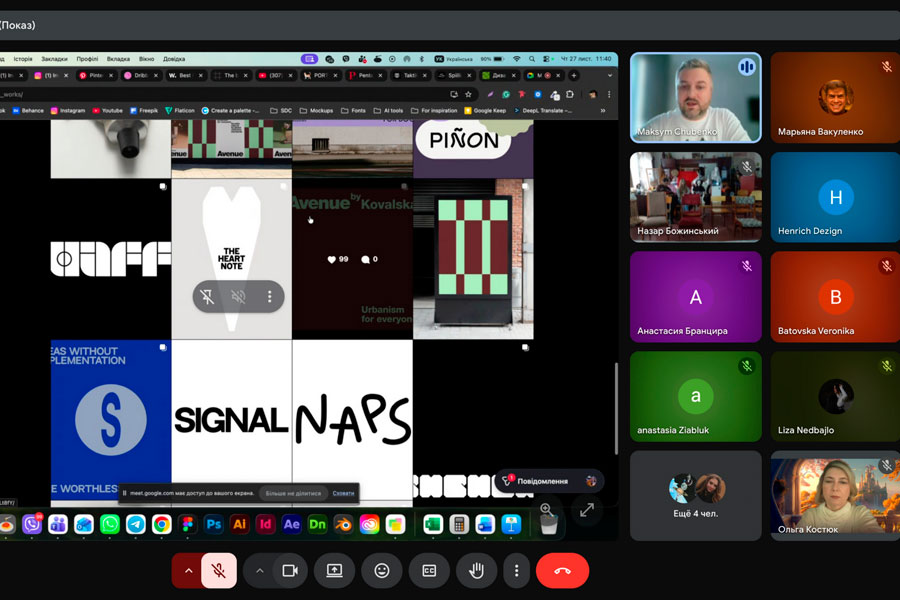The width and height of the screenshot is (900, 600).
Task: Open the 'Ещё 4 чел.' participants tile
Action: point(695,495)
